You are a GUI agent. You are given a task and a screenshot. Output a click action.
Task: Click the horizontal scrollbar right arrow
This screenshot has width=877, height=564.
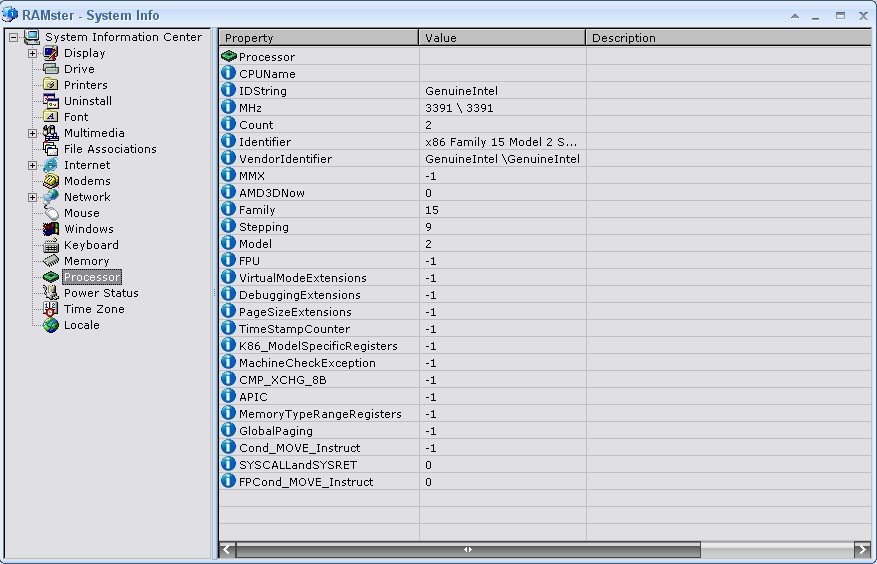pyautogui.click(x=862, y=549)
